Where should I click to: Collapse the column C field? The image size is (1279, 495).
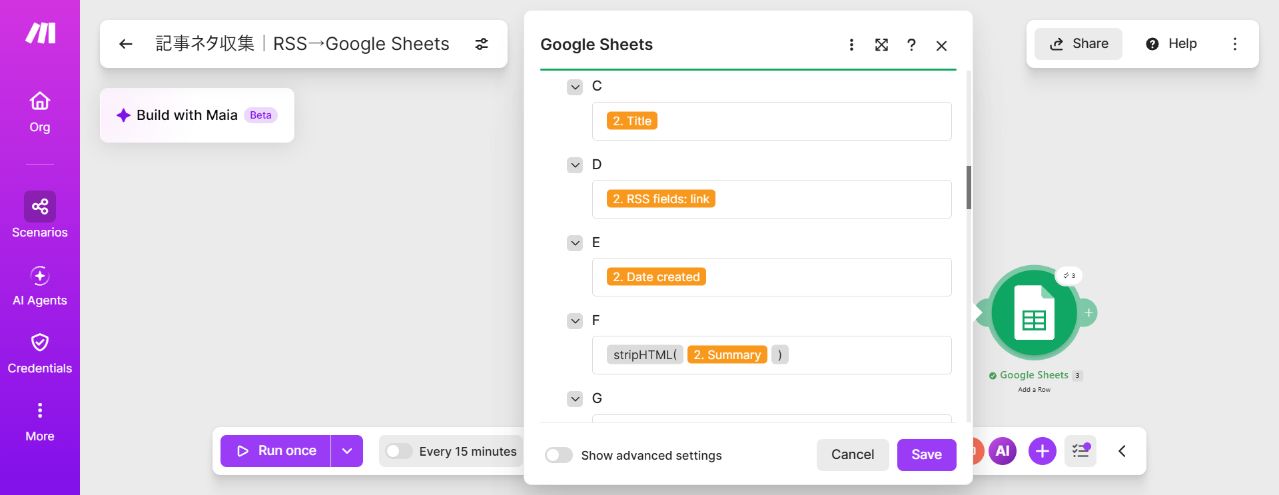click(575, 87)
